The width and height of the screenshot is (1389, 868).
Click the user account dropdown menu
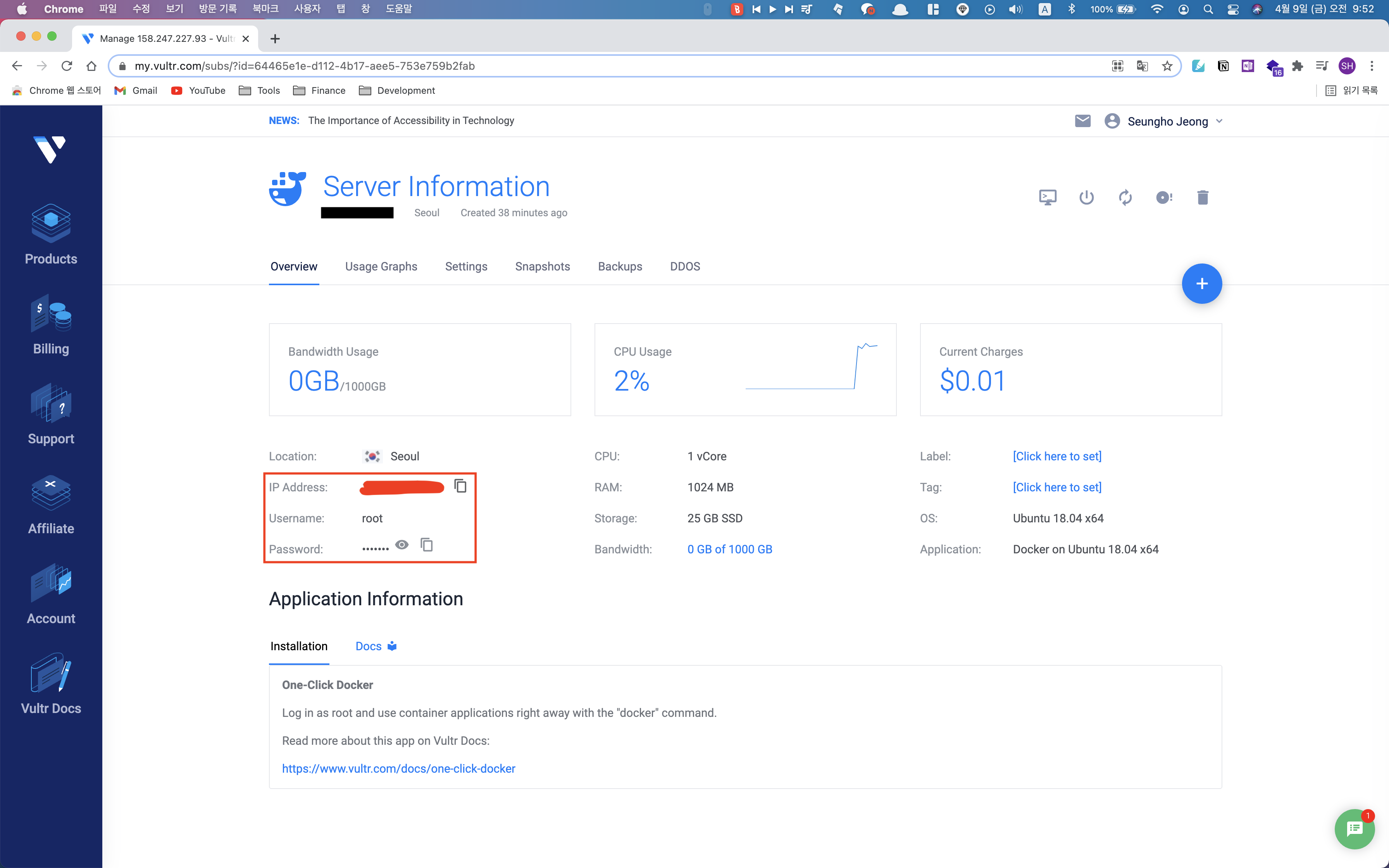1165,121
